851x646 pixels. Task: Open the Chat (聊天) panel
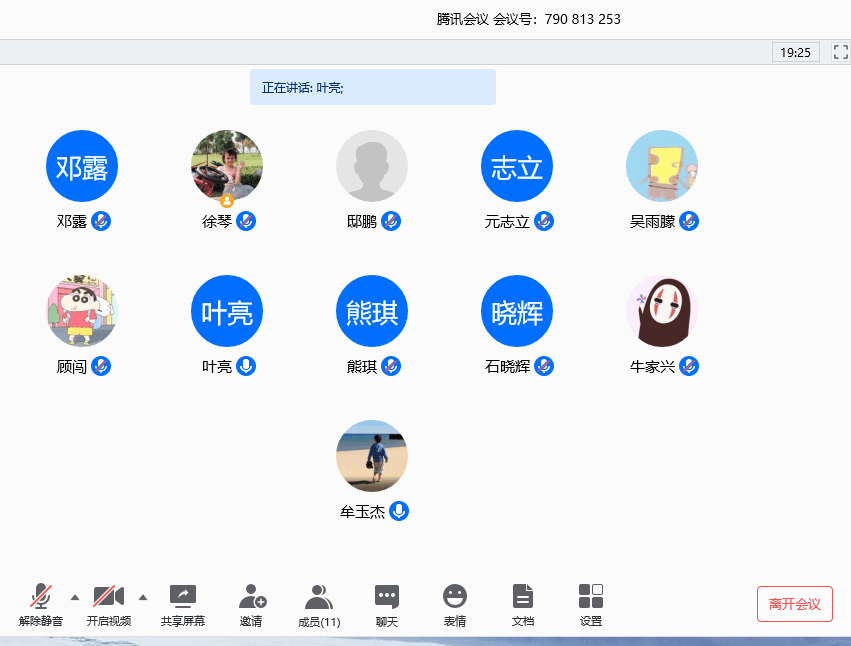387,598
